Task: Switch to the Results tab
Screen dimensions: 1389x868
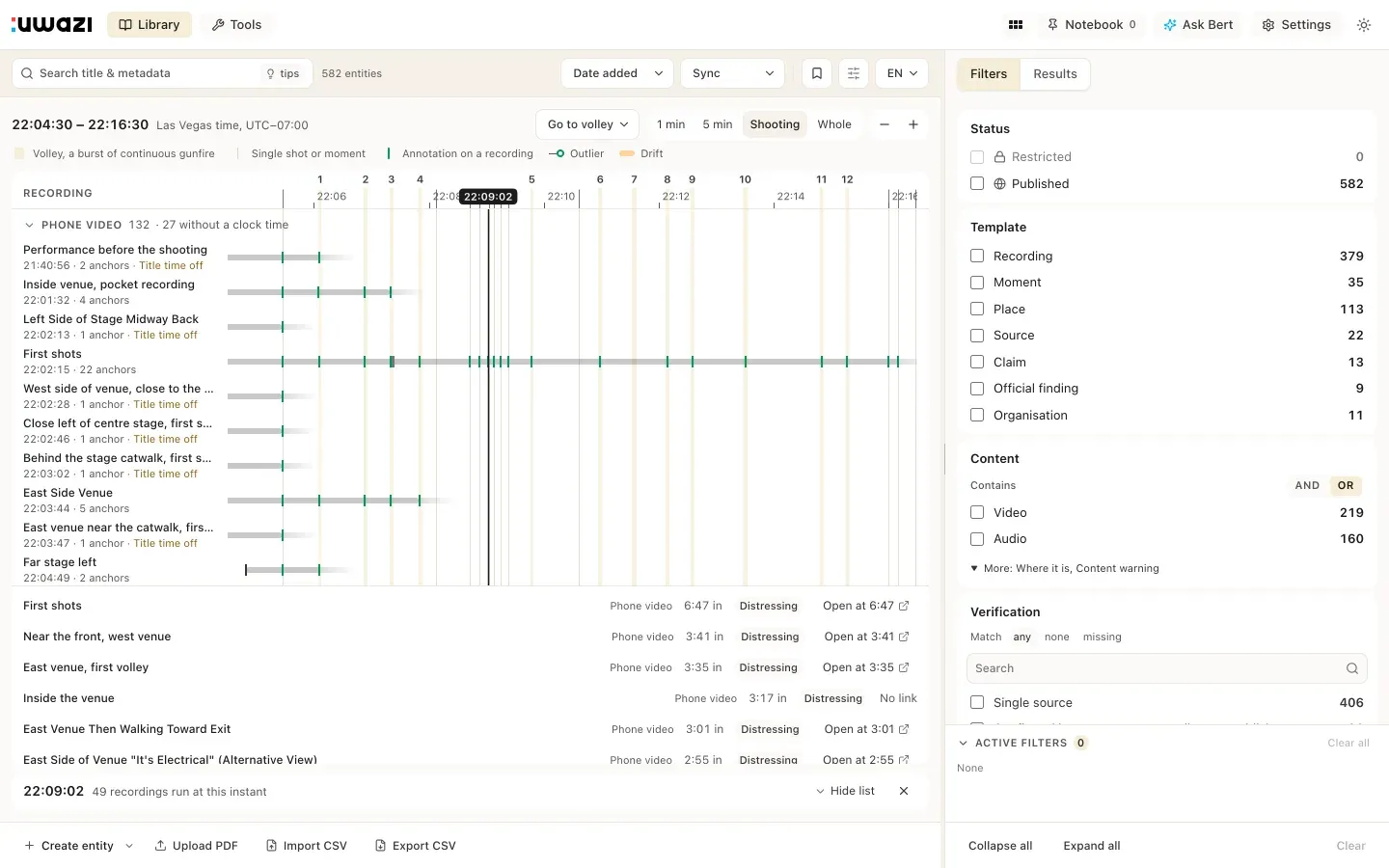Action: pos(1055,74)
